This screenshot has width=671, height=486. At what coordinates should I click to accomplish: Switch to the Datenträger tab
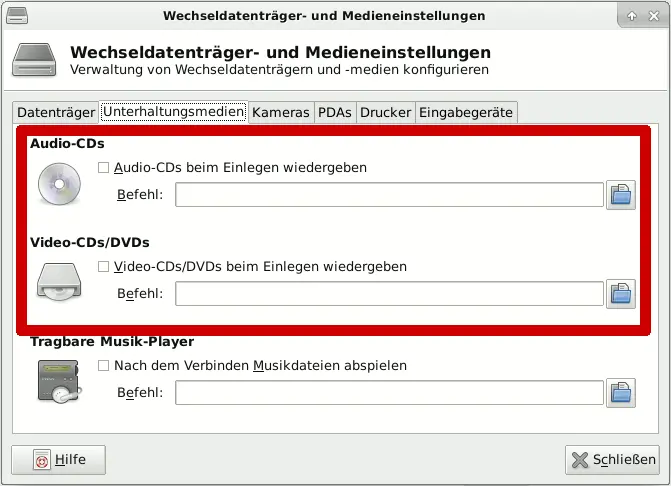click(56, 112)
